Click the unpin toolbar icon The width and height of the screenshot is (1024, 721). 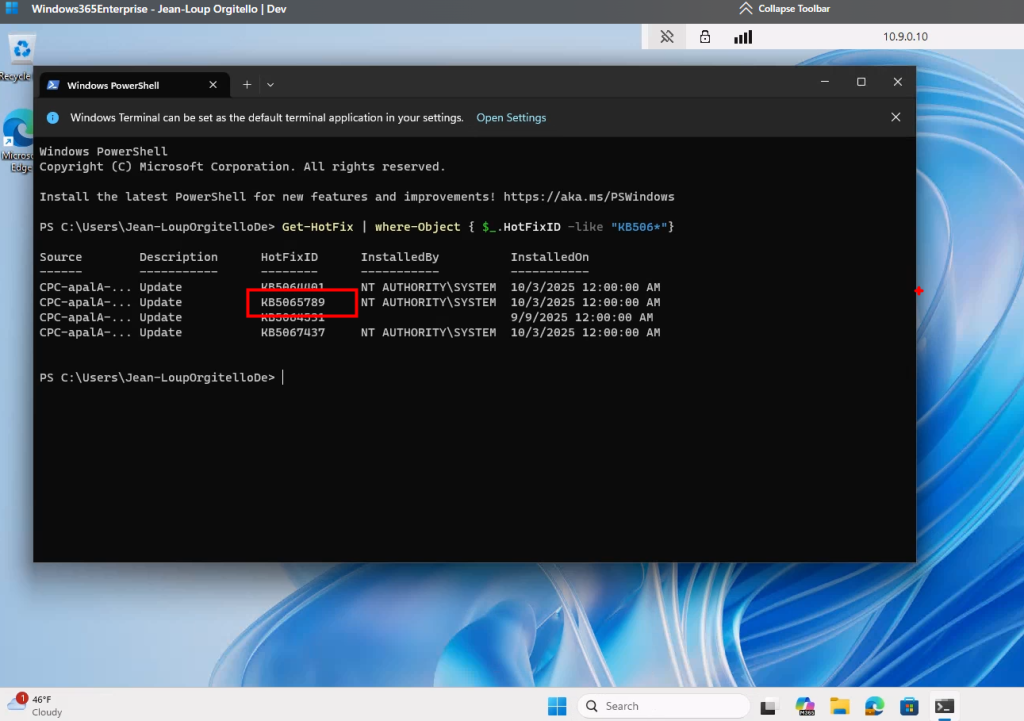click(667, 37)
